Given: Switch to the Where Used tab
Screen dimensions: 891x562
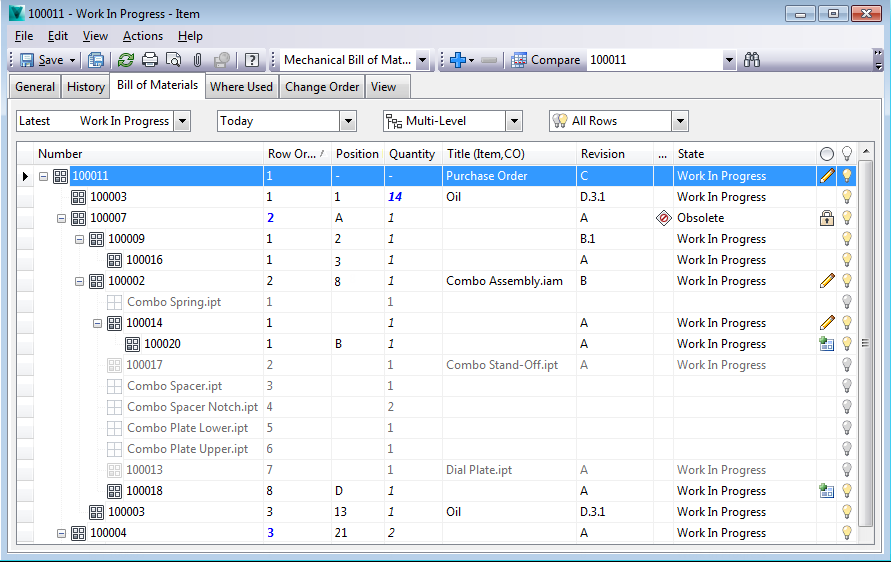Looking at the screenshot, I should tap(242, 87).
